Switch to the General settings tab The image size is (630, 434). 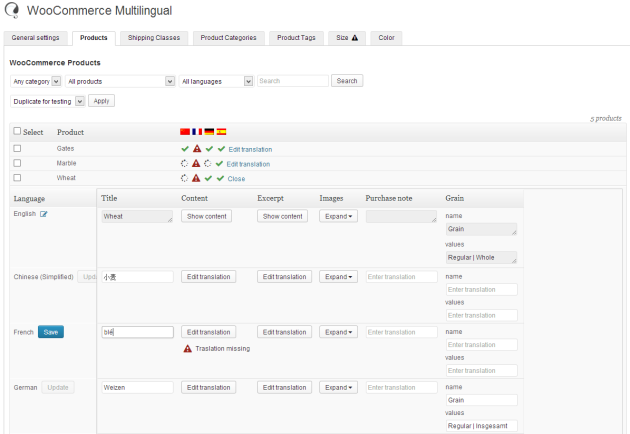point(35,38)
